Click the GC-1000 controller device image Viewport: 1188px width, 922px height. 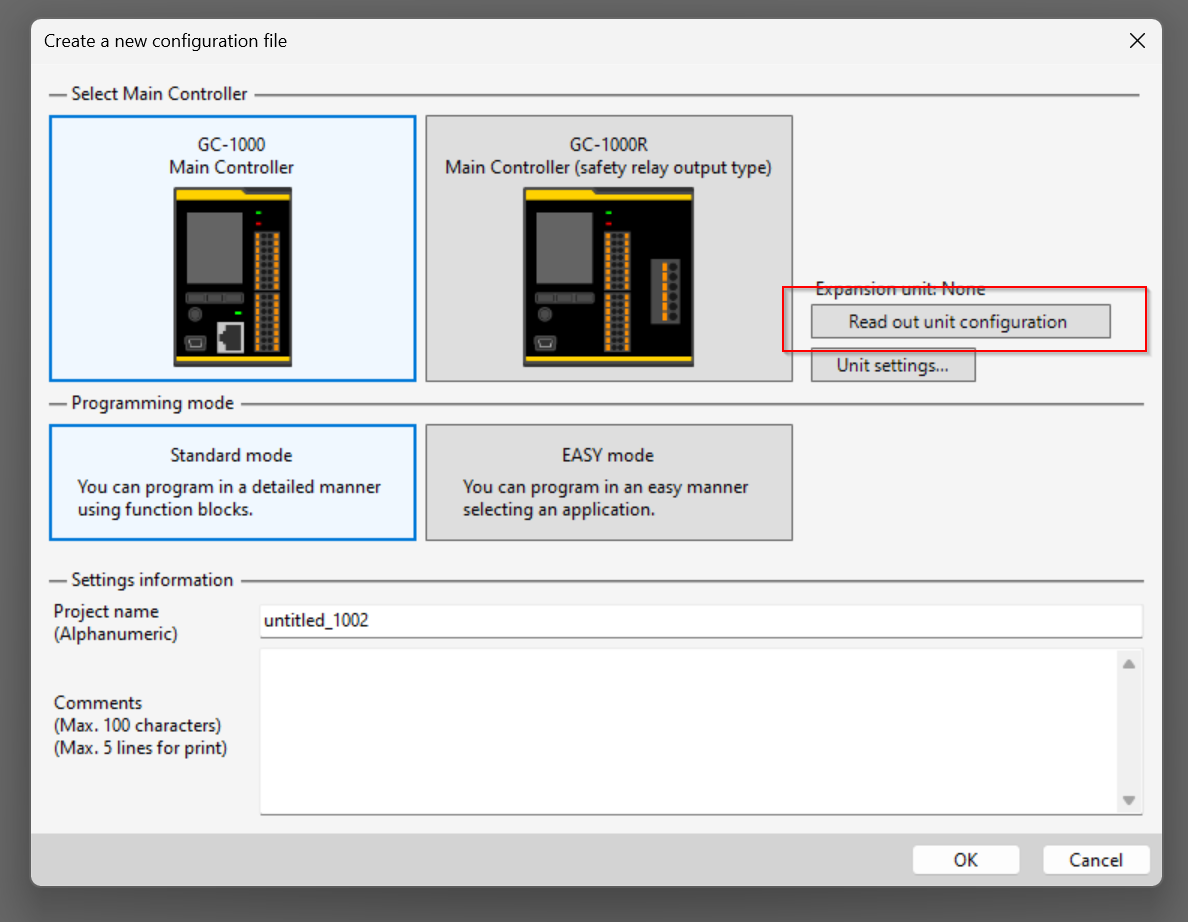(x=233, y=277)
